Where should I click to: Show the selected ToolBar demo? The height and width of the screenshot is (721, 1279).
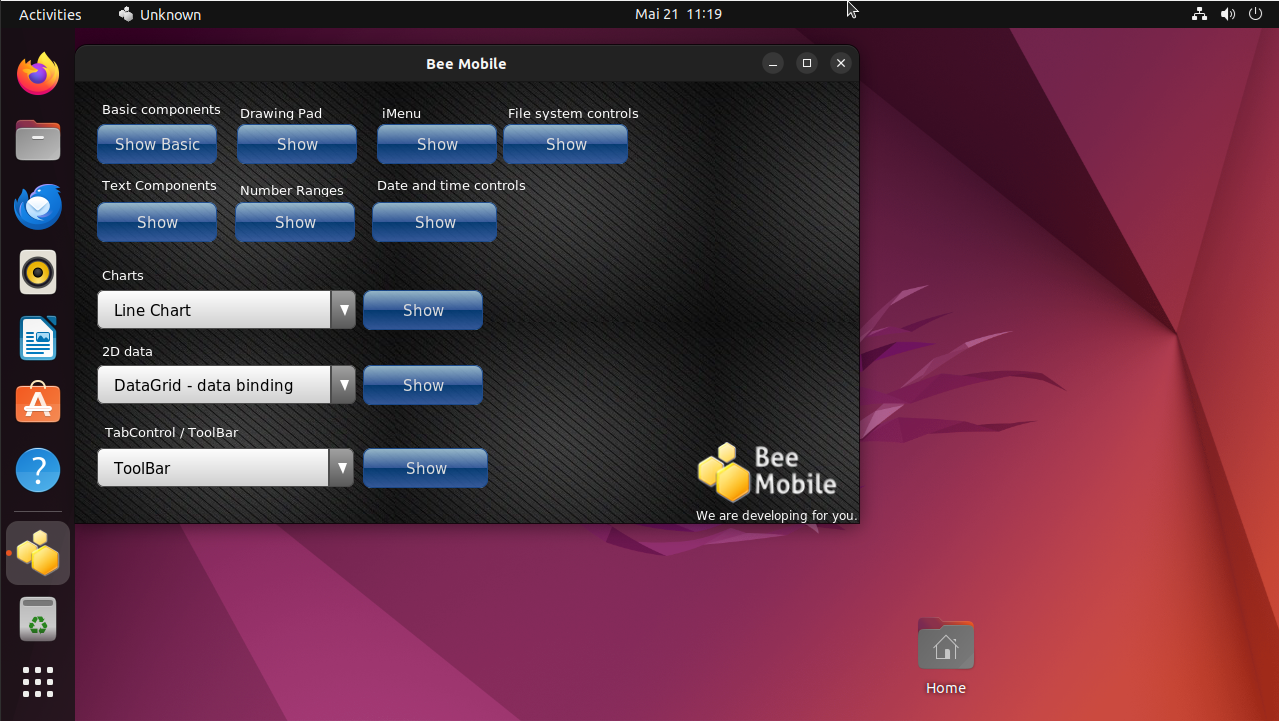coord(426,468)
